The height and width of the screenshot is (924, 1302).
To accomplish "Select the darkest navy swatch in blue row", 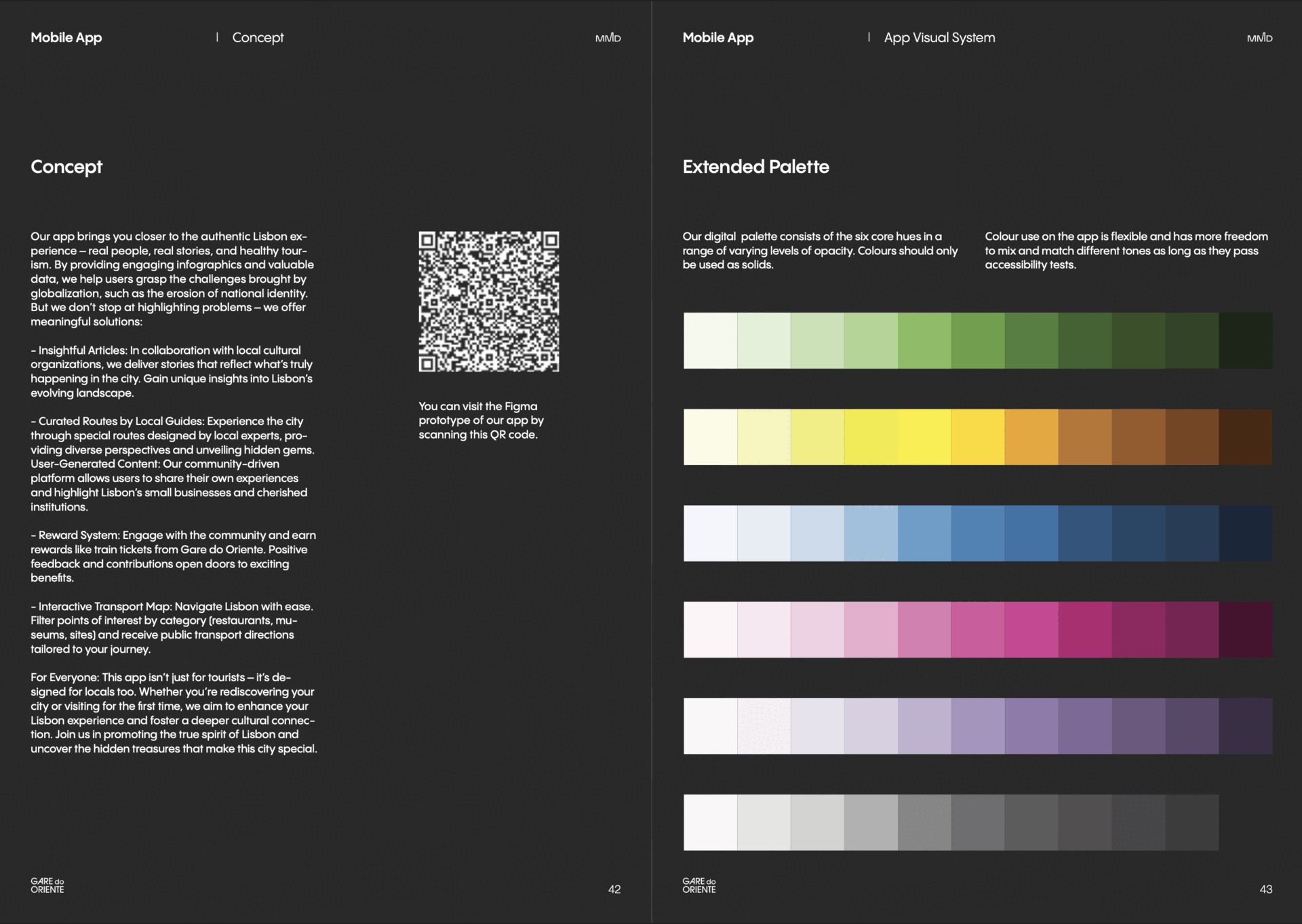I will 1245,534.
